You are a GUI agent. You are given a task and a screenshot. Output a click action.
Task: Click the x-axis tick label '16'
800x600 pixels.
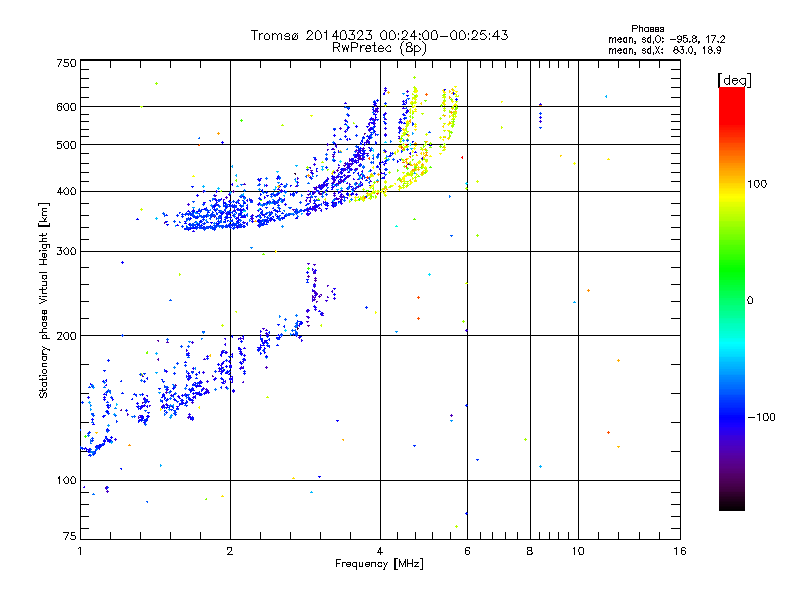680,551
